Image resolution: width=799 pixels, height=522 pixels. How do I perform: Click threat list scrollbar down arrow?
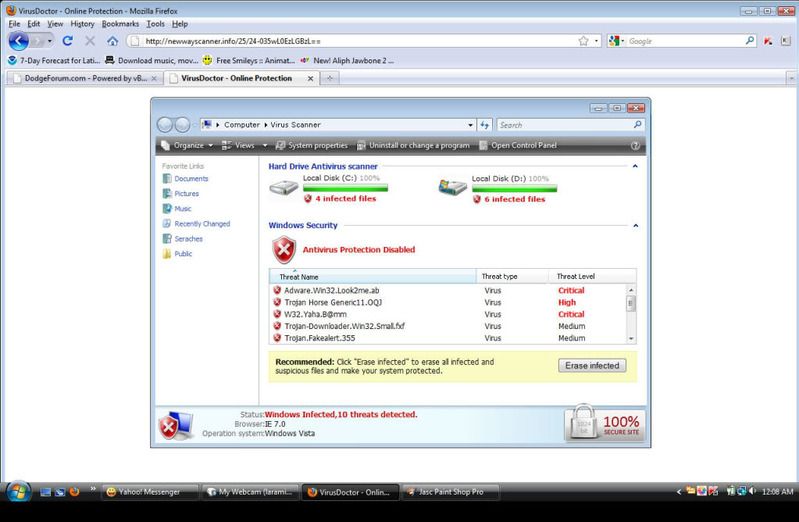tap(631, 338)
